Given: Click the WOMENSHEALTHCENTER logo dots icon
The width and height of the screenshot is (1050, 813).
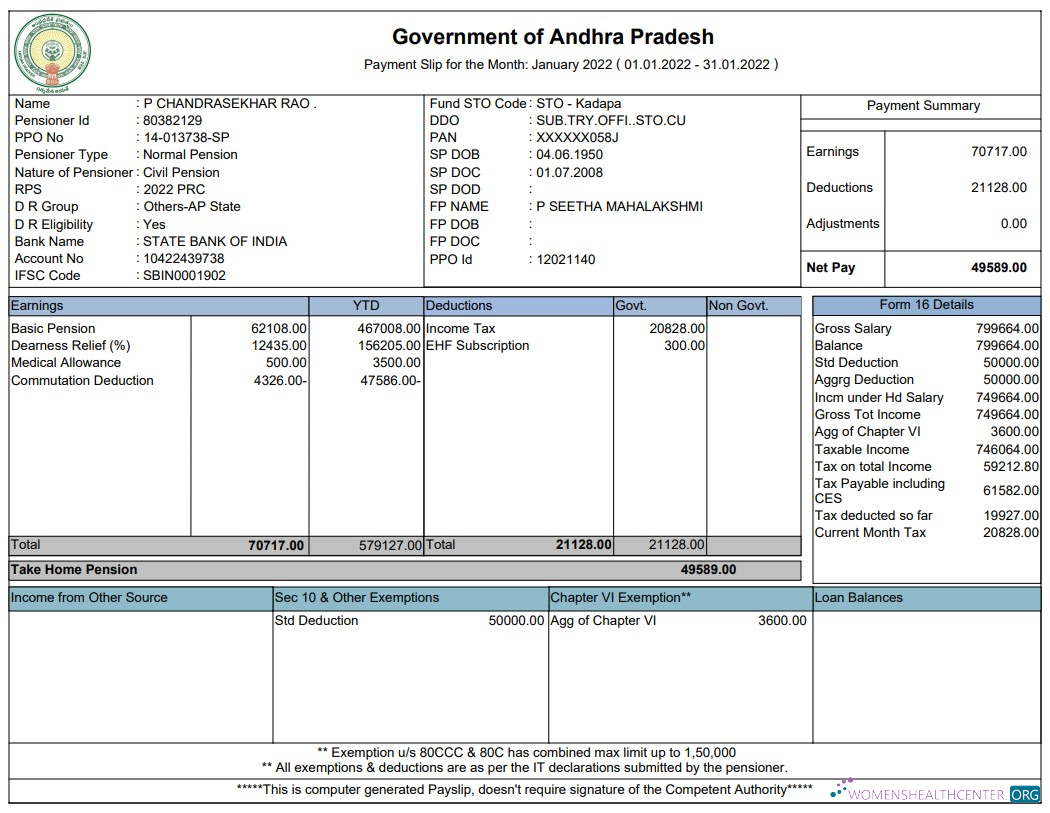Looking at the screenshot, I should (x=840, y=790).
